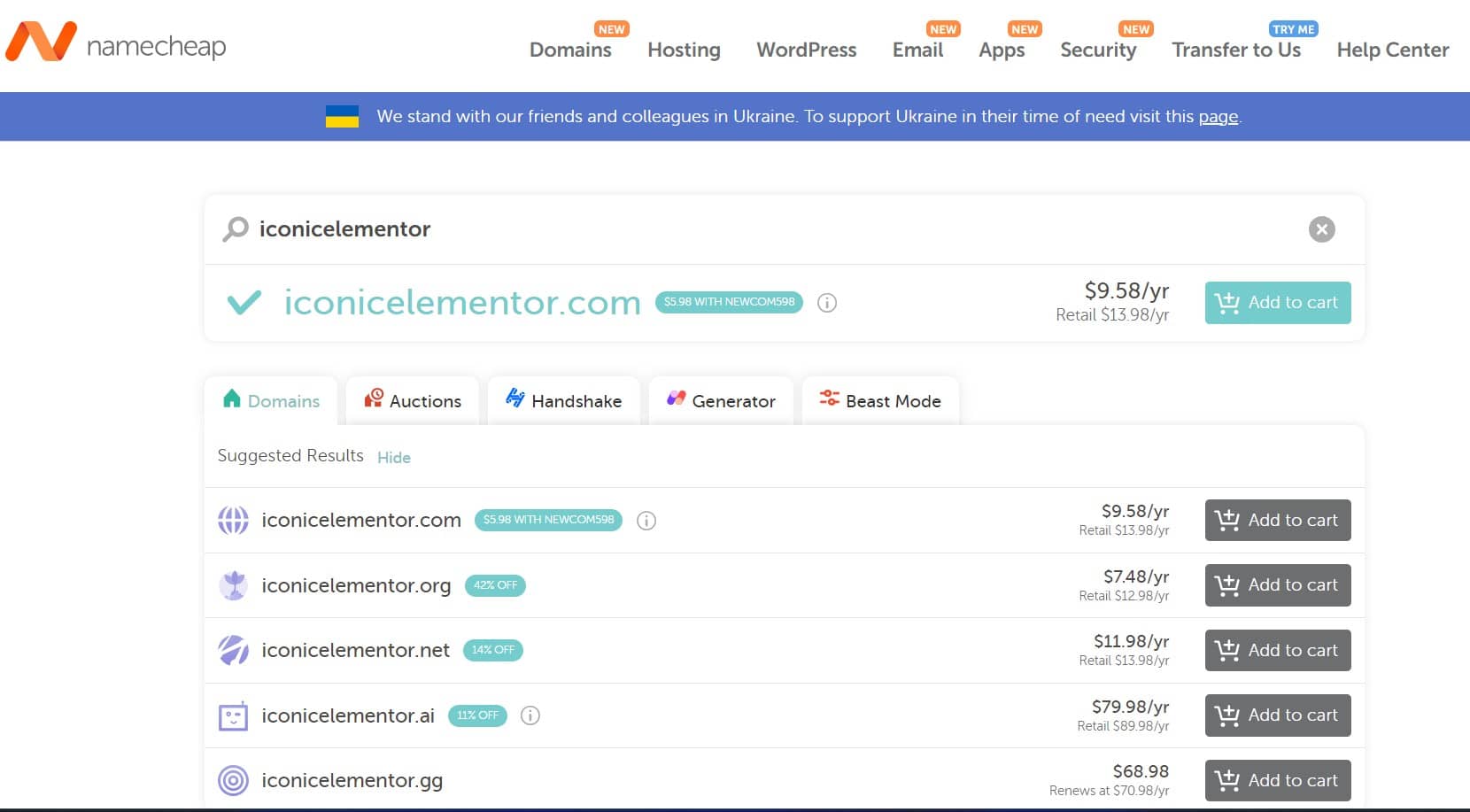
Task: Click the $11.98/yr price
Action: point(1131,641)
